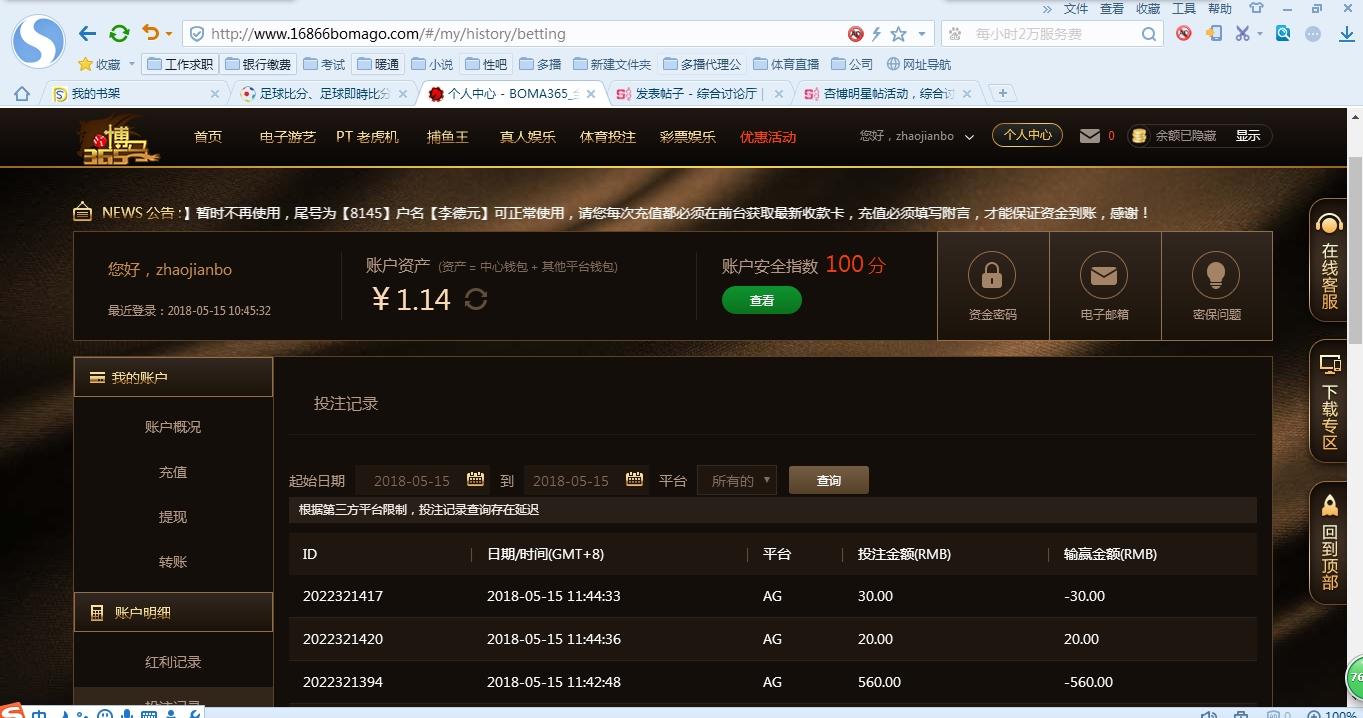Image resolution: width=1363 pixels, height=718 pixels.
Task: Open the 帮助 browser menu
Action: tap(1220, 8)
